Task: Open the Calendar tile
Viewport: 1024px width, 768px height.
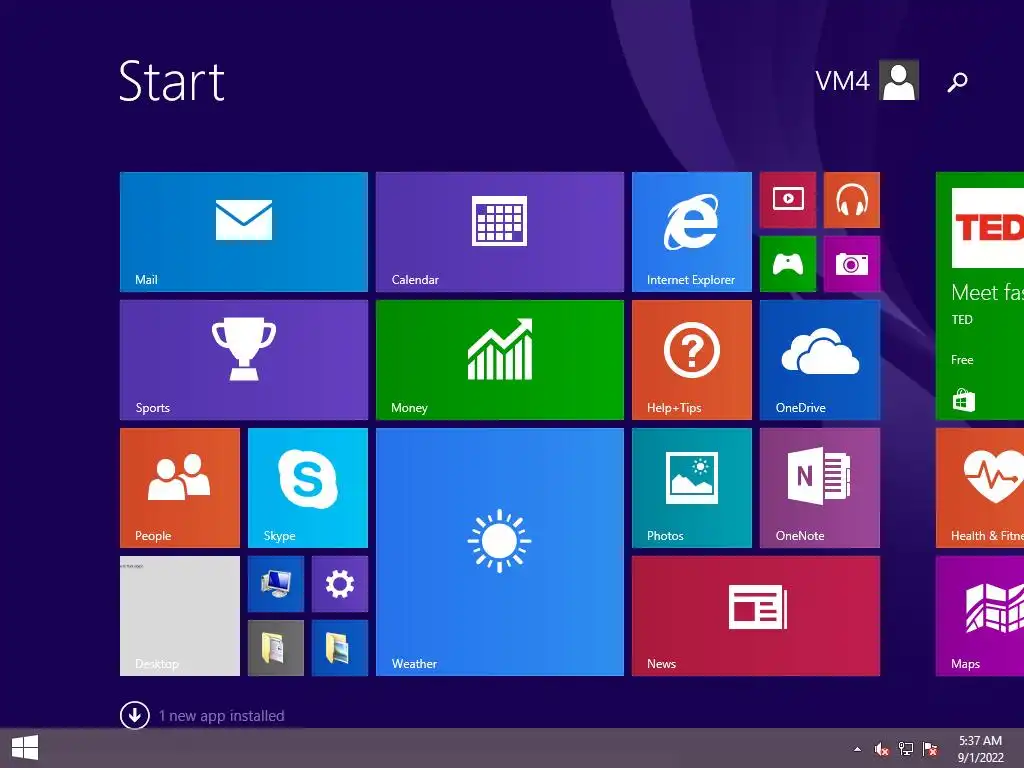Action: pyautogui.click(x=500, y=232)
